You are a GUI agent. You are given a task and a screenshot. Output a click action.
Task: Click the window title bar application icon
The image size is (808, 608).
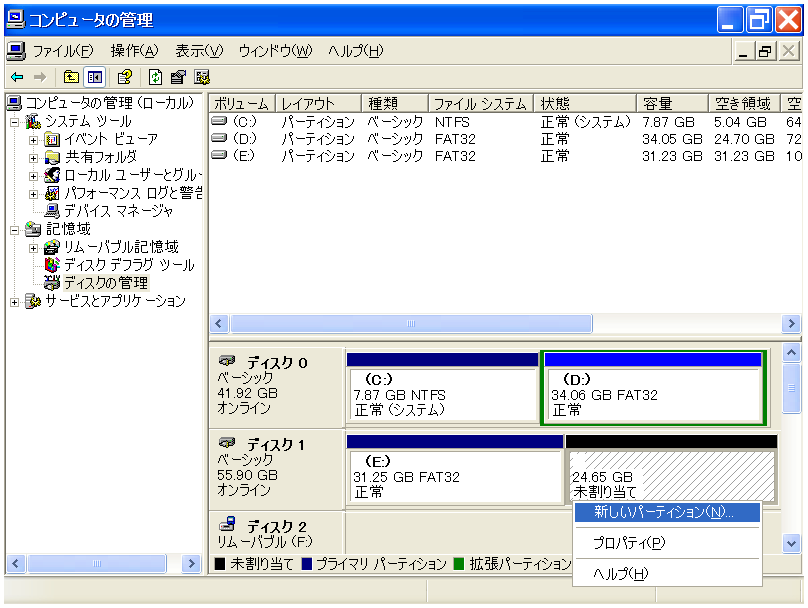click(15, 20)
